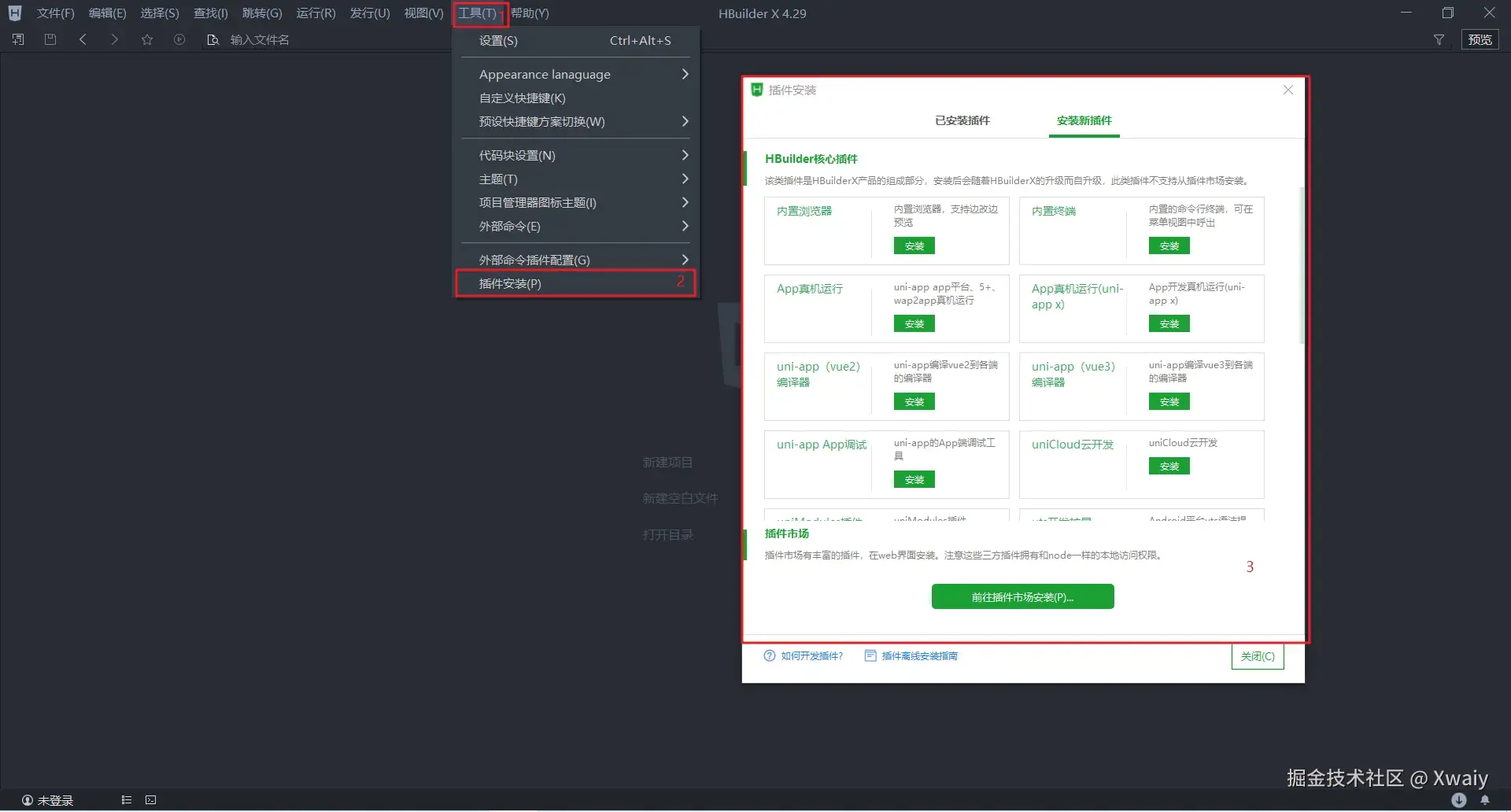The height and width of the screenshot is (812, 1511).
Task: Click the download arrow icon in status bar
Action: 1459,800
